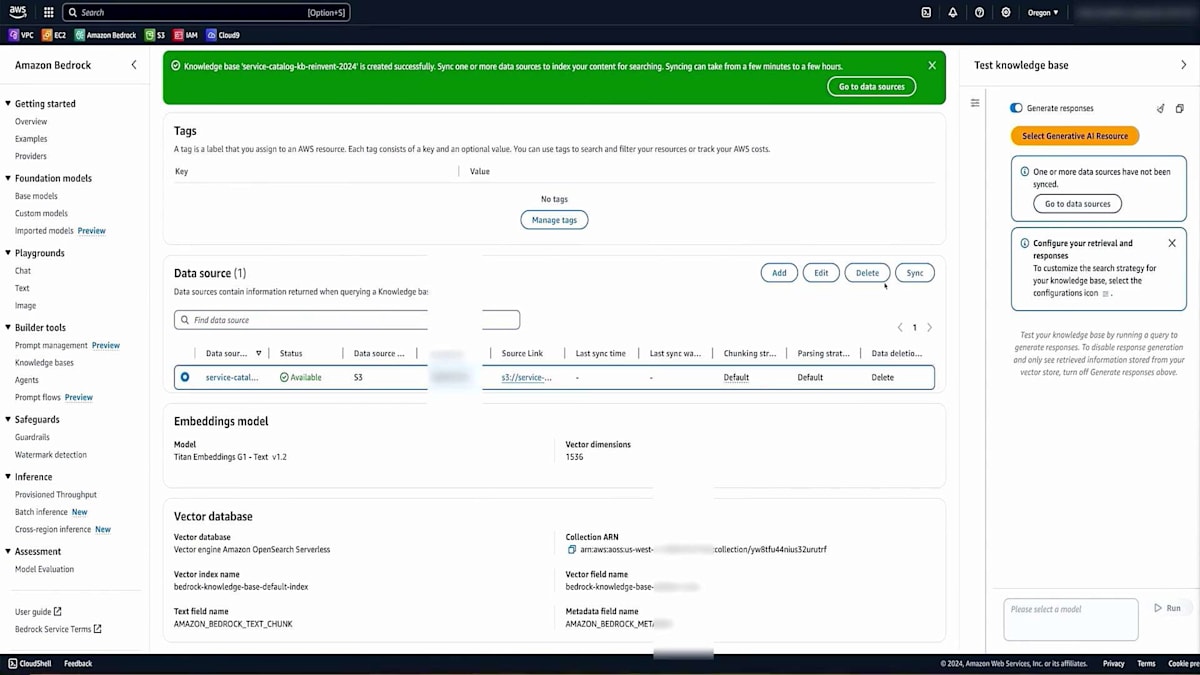Collapse the Foundation models section
Screen dimensions: 1200x675
pyautogui.click(x=8, y=178)
